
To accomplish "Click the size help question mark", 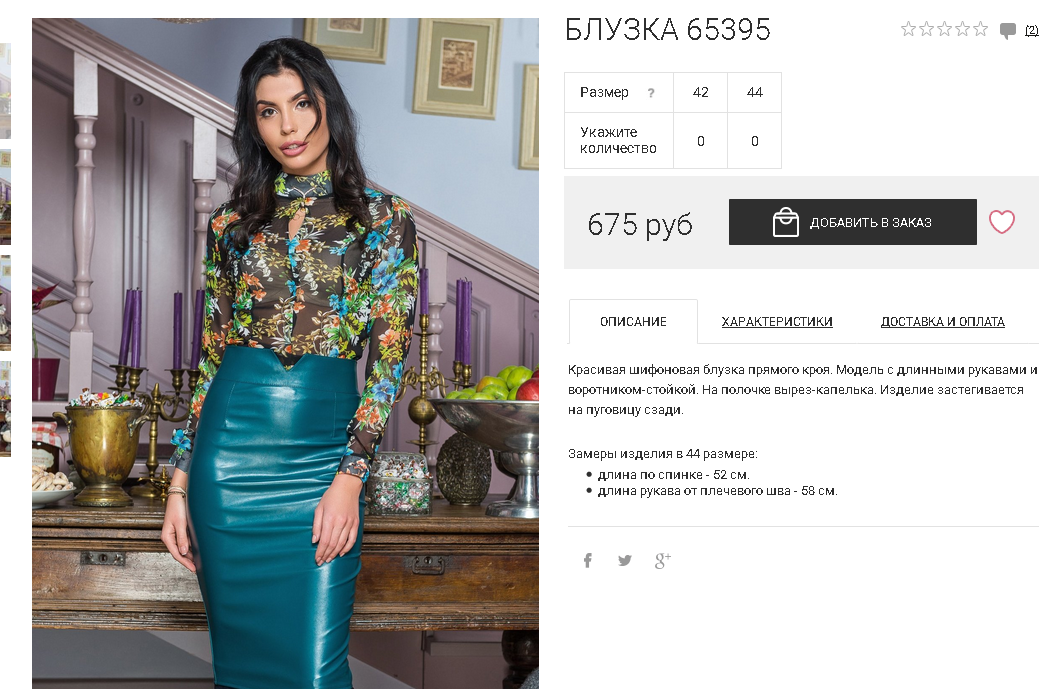I will [x=650, y=93].
